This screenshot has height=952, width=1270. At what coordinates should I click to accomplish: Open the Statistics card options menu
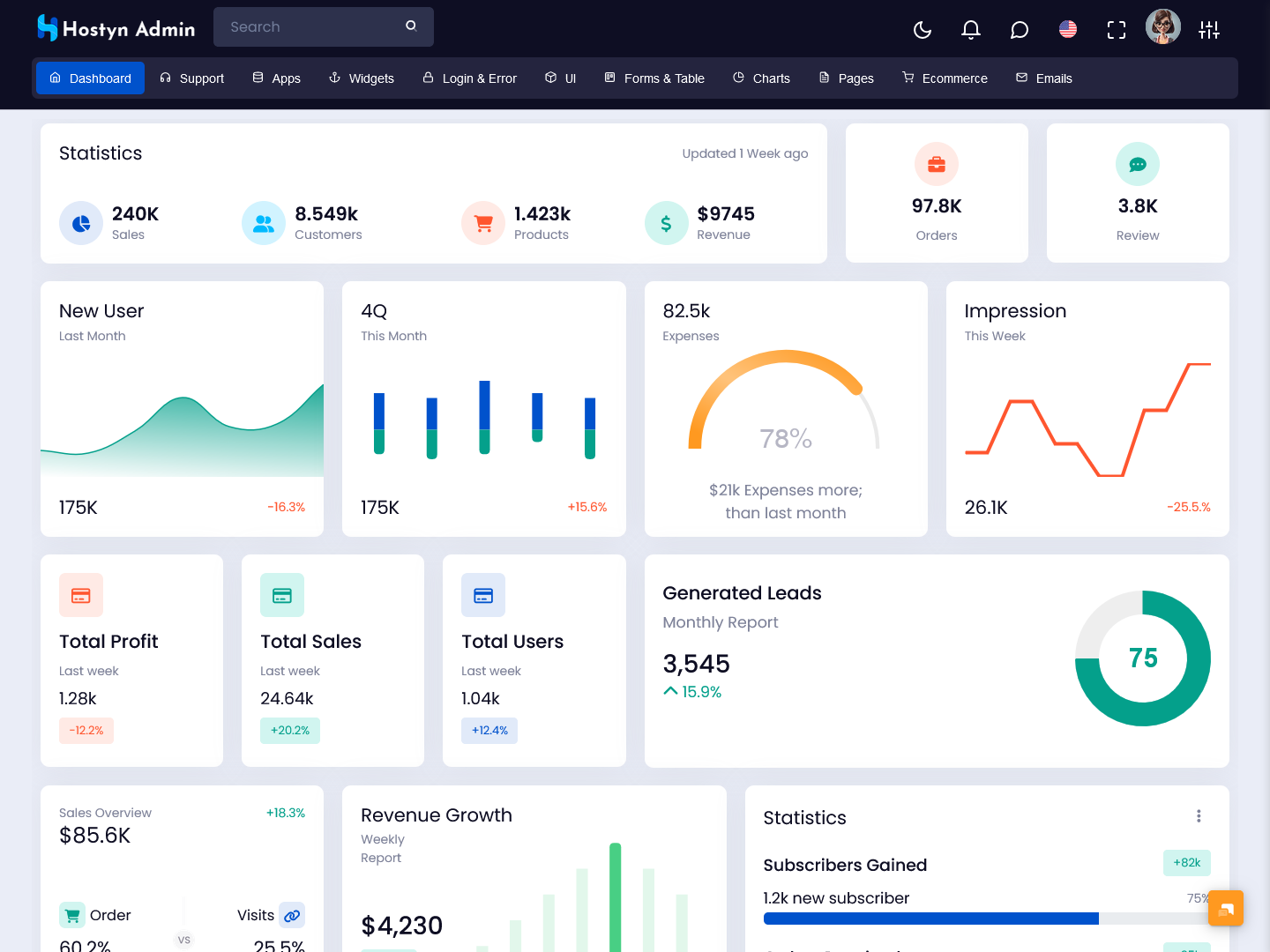(1199, 816)
